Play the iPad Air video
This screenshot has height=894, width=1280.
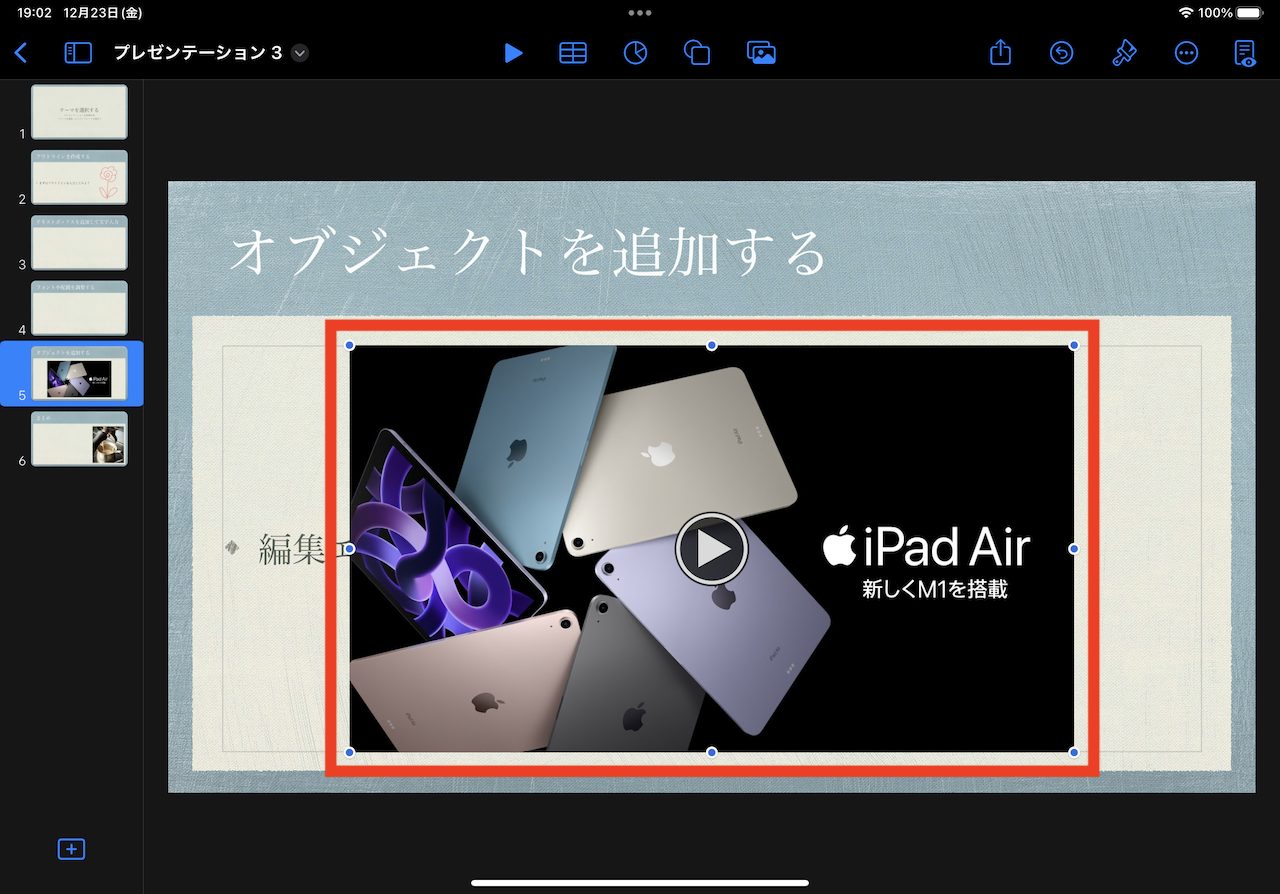pos(711,548)
